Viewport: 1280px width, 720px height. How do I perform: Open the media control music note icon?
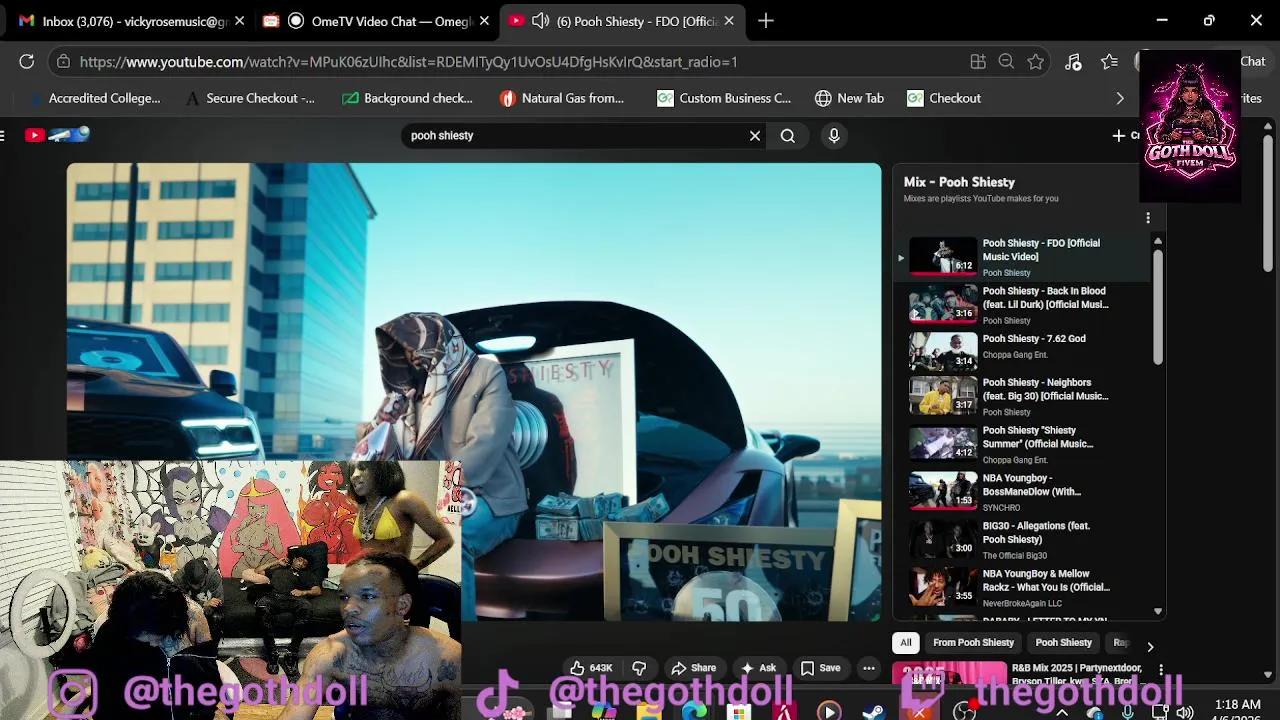pyautogui.click(x=1073, y=62)
